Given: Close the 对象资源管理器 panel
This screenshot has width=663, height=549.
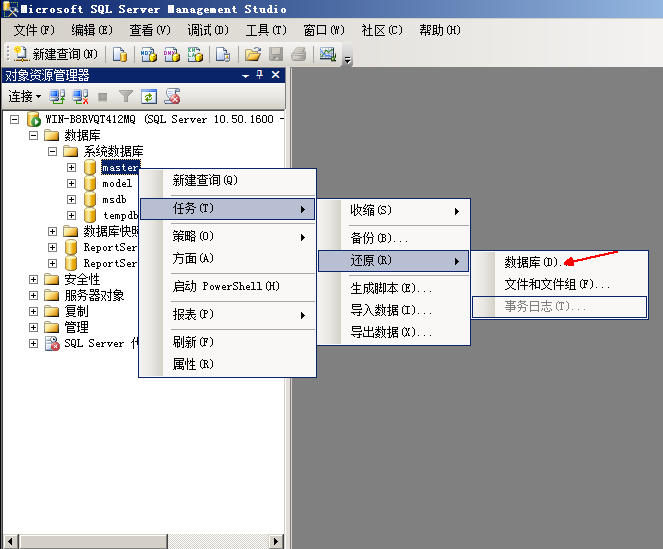Looking at the screenshot, I should coord(276,75).
